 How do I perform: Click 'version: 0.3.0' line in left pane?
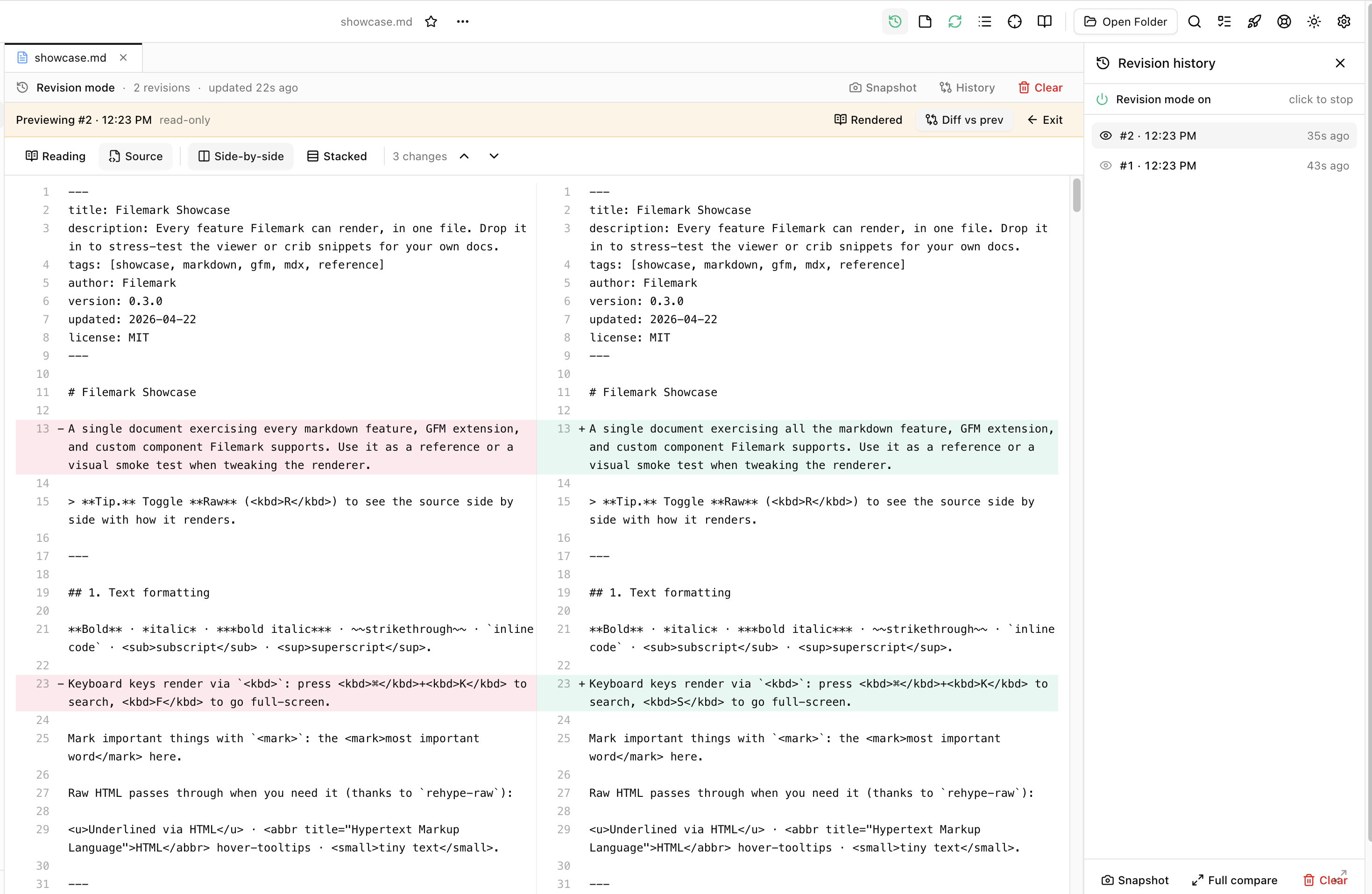click(115, 301)
